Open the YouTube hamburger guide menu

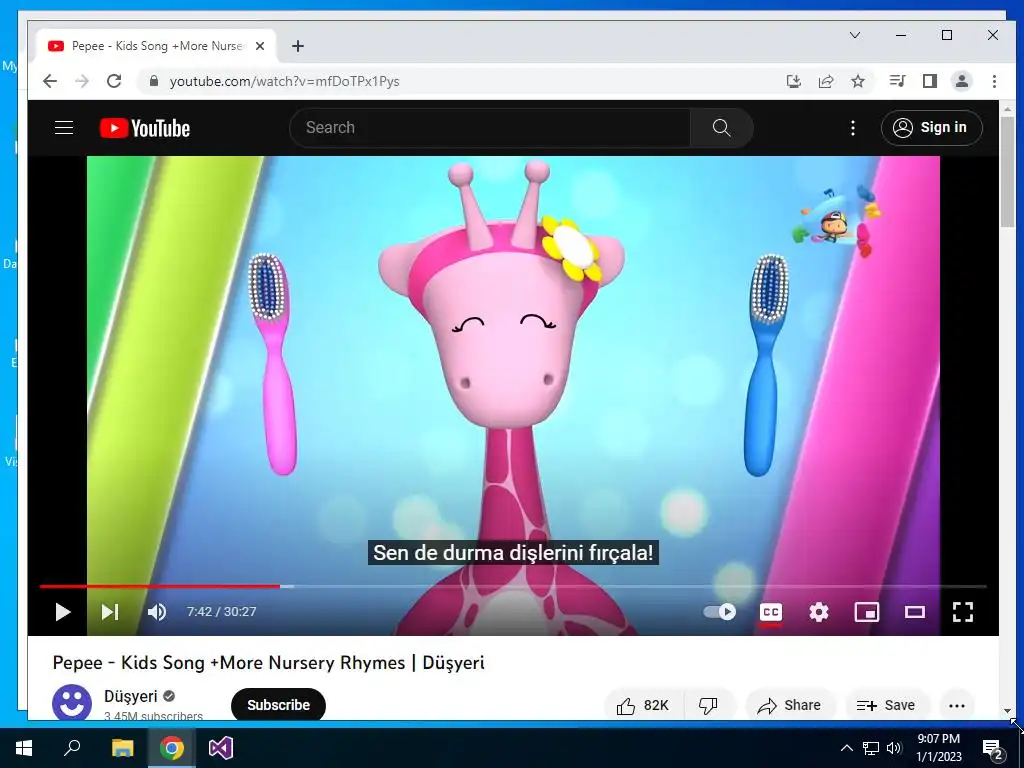pos(63,127)
